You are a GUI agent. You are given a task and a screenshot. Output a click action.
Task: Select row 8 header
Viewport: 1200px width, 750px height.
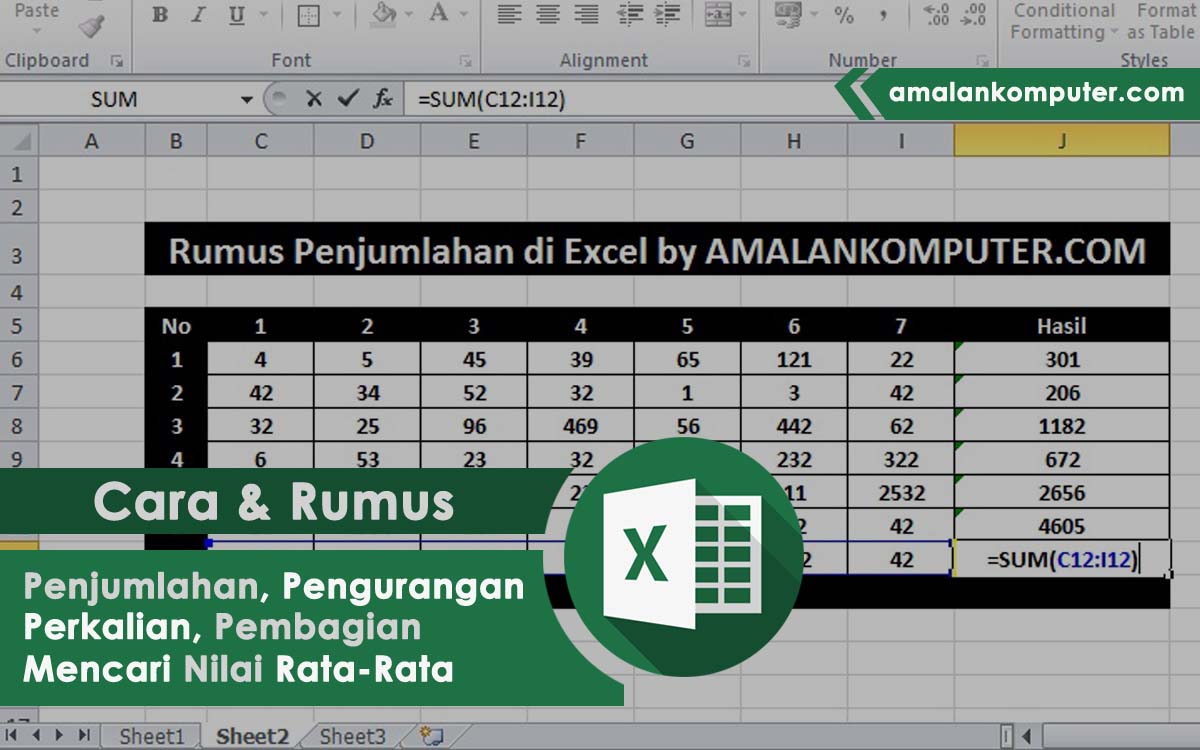[19, 426]
